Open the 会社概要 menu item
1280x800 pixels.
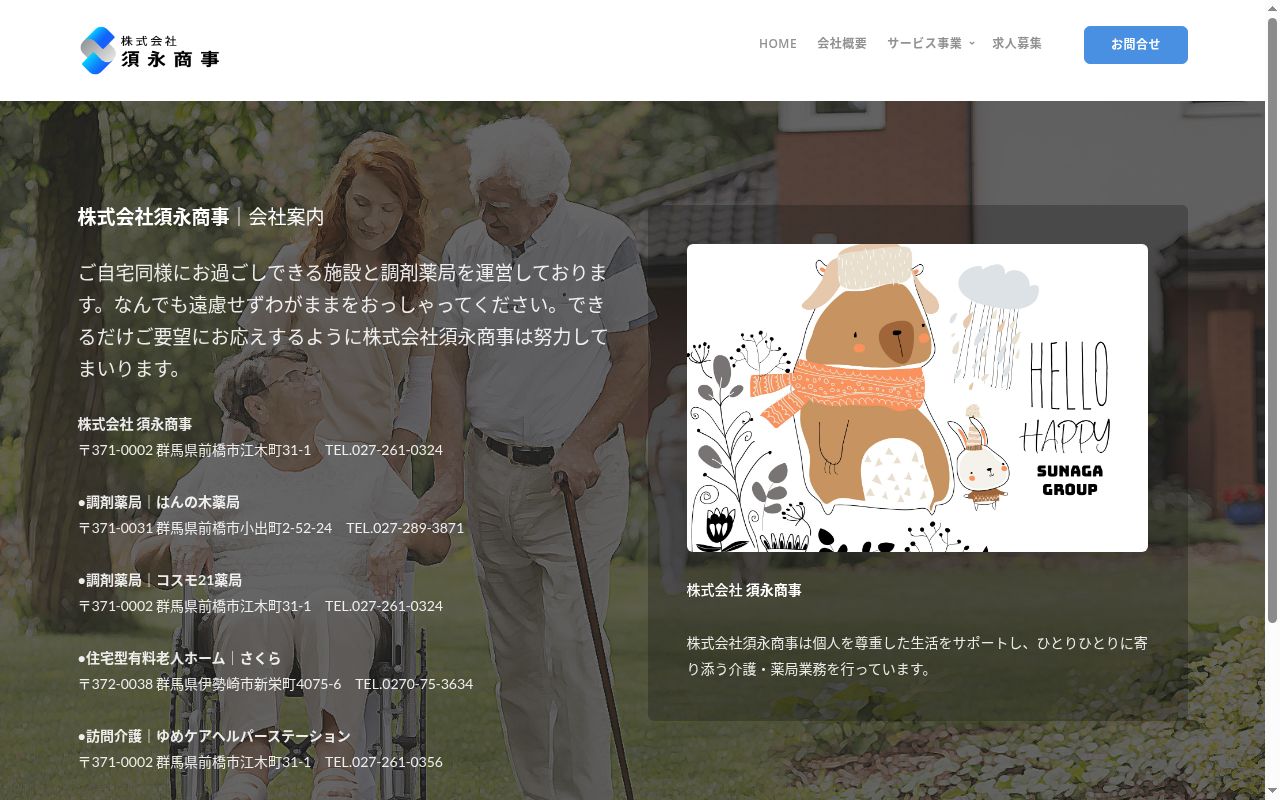pos(842,43)
